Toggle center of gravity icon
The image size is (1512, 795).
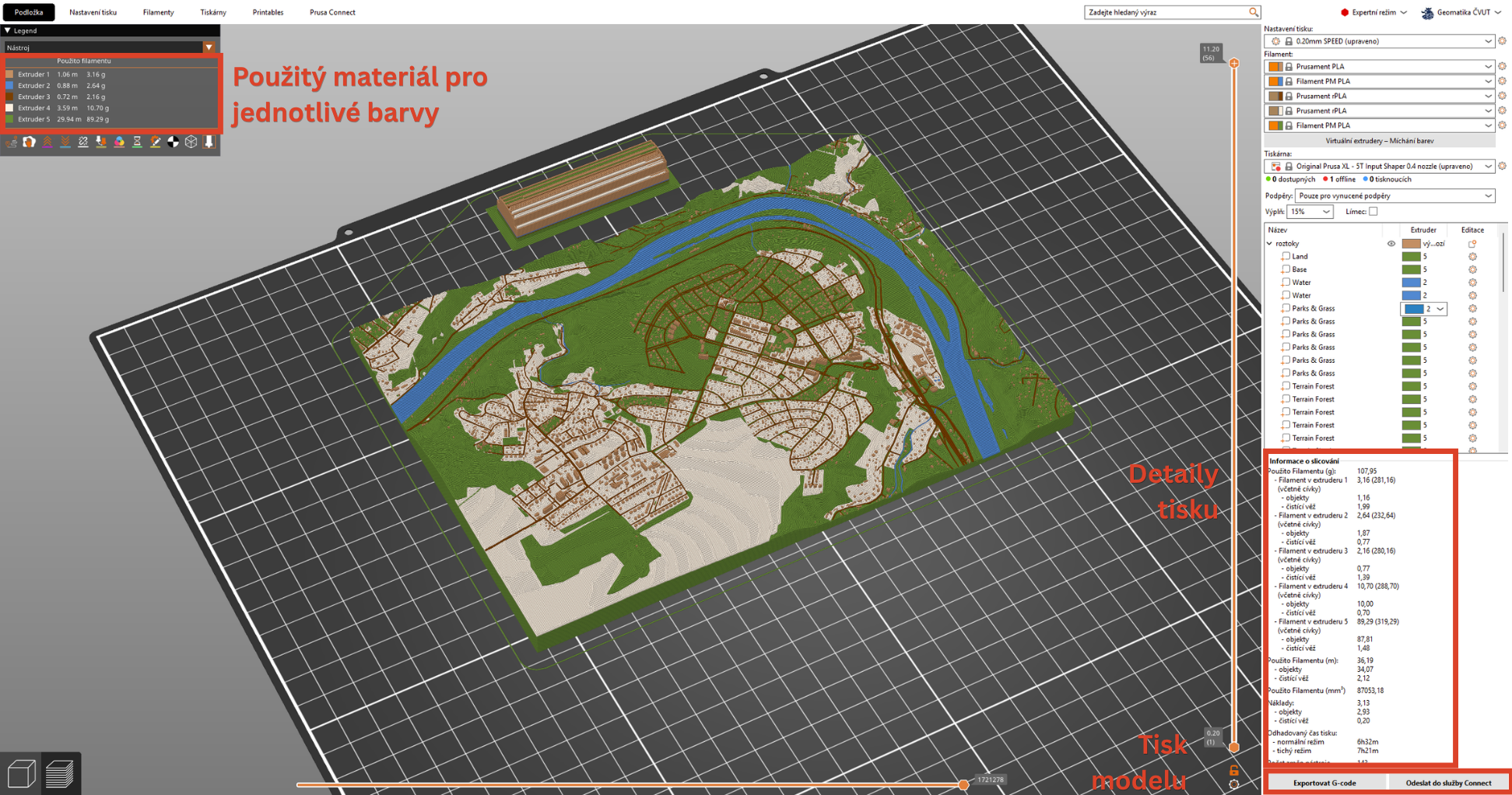173,142
